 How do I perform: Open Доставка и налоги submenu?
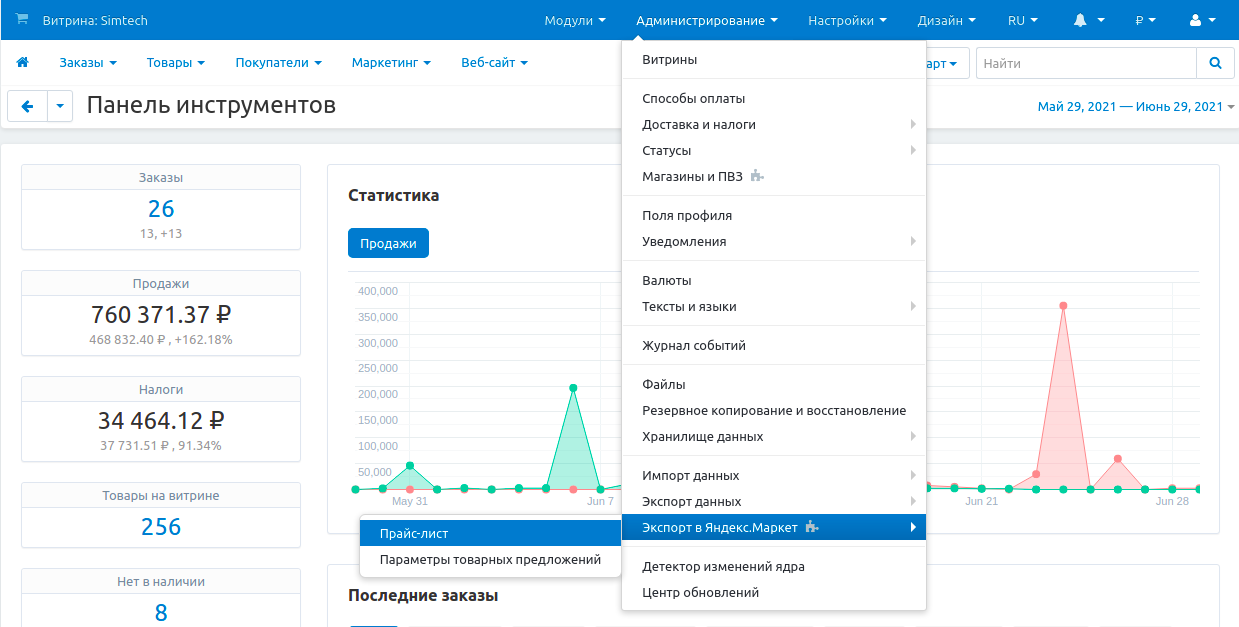[x=699, y=125]
